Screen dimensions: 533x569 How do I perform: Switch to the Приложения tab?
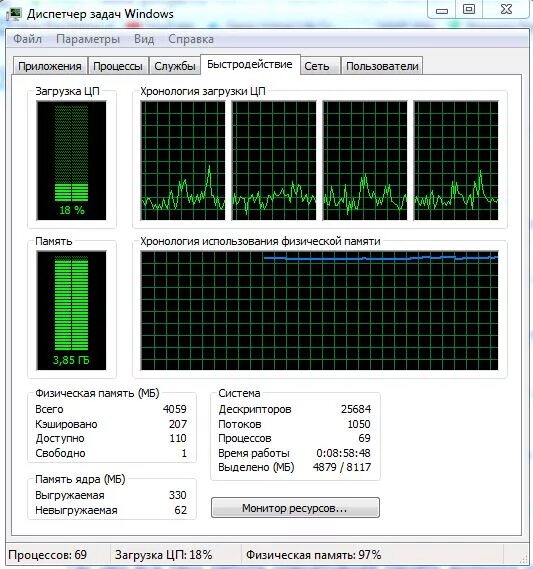tap(50, 66)
